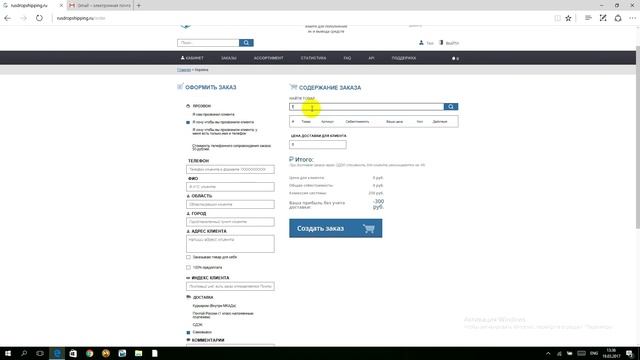Go back with browser back arrow
The height and width of the screenshot is (360, 640).
(x=7, y=18)
